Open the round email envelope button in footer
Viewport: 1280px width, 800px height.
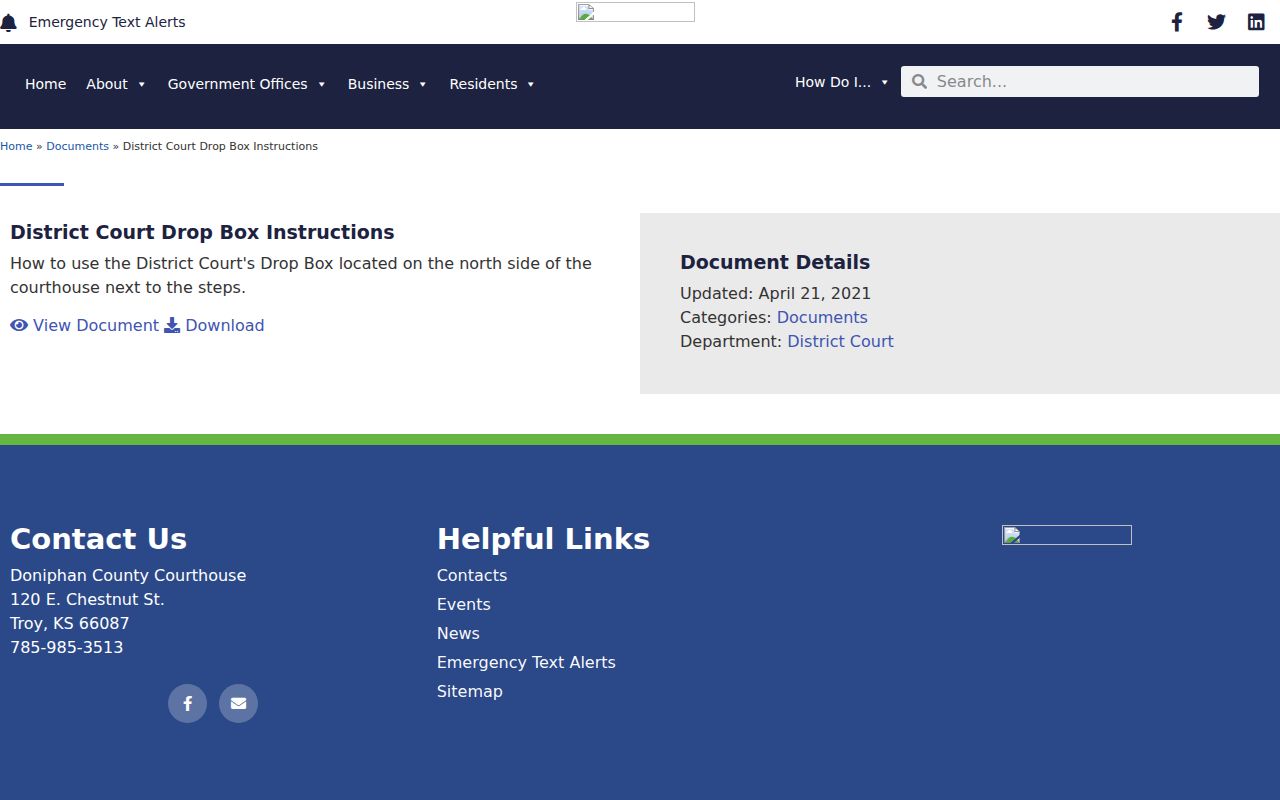(x=238, y=703)
